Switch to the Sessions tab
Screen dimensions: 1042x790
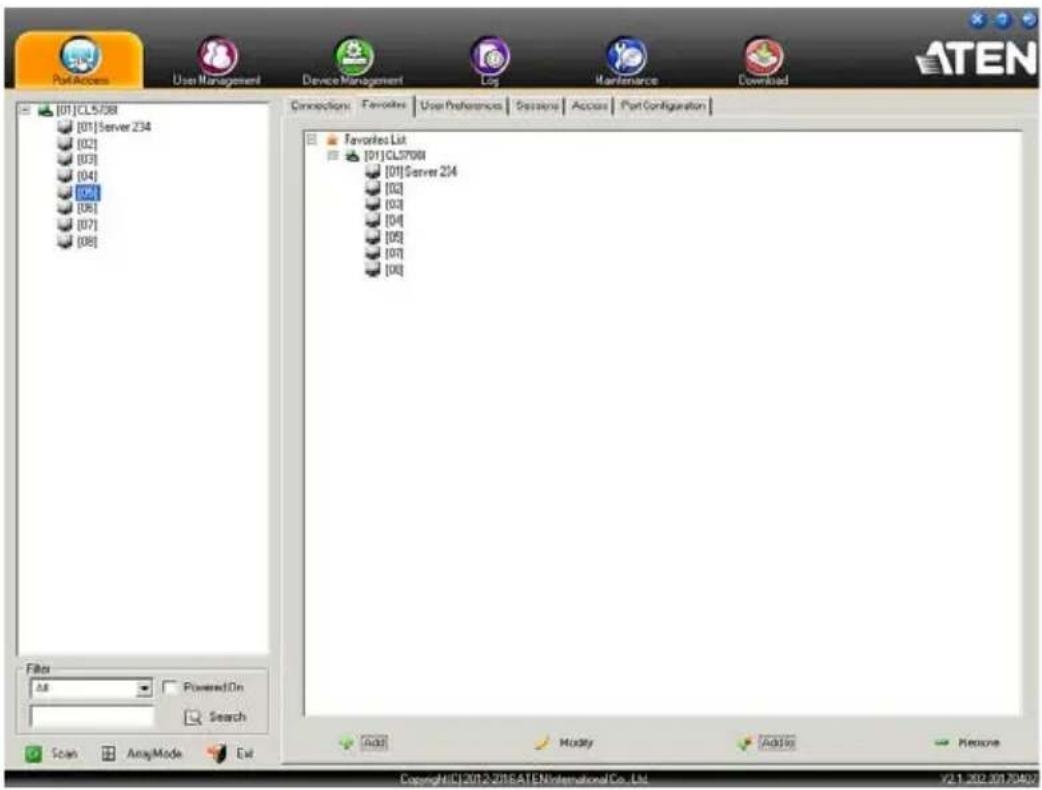[537, 106]
